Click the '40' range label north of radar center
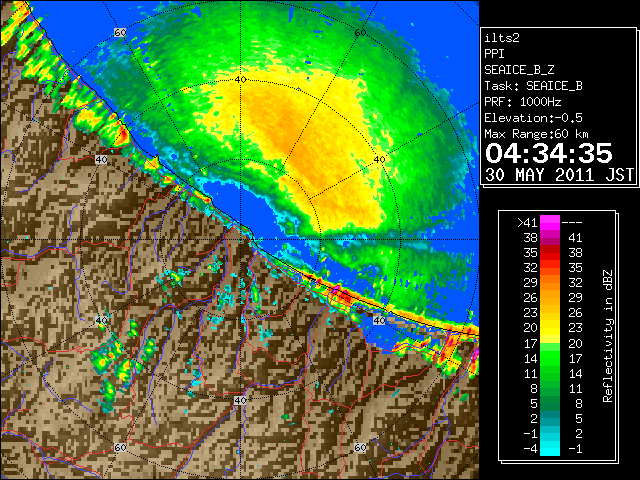 [241, 80]
